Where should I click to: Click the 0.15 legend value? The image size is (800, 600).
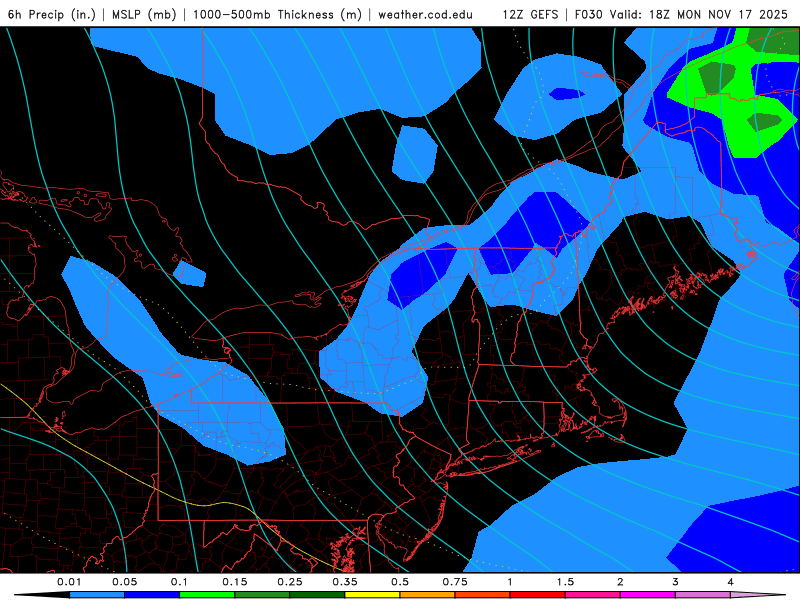click(235, 582)
